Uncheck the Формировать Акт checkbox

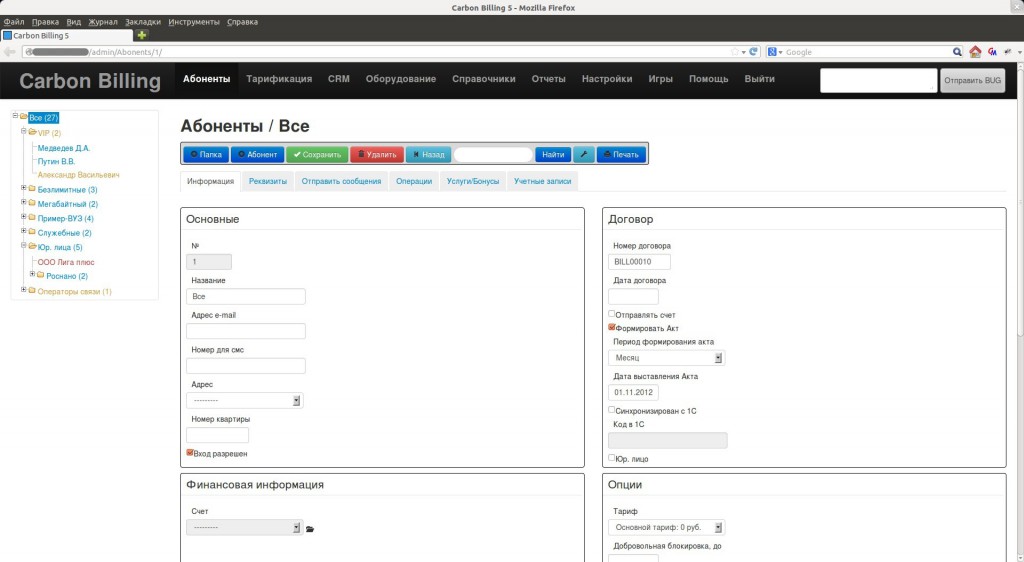tap(611, 328)
